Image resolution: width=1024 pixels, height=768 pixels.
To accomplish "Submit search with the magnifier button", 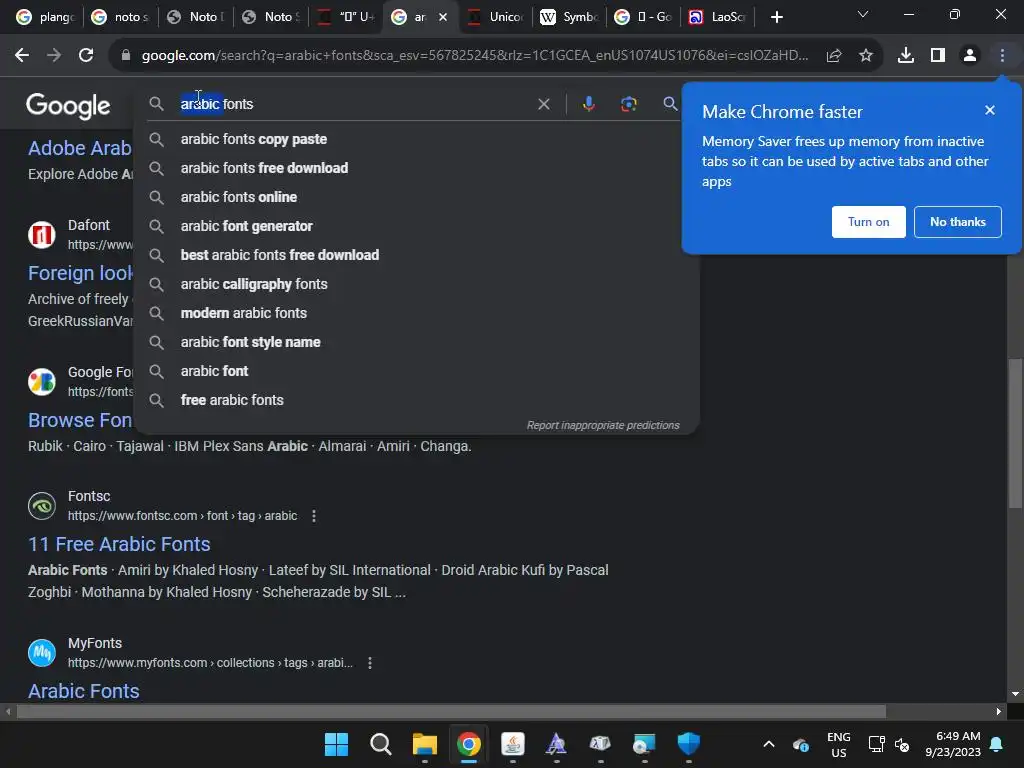I will click(670, 104).
